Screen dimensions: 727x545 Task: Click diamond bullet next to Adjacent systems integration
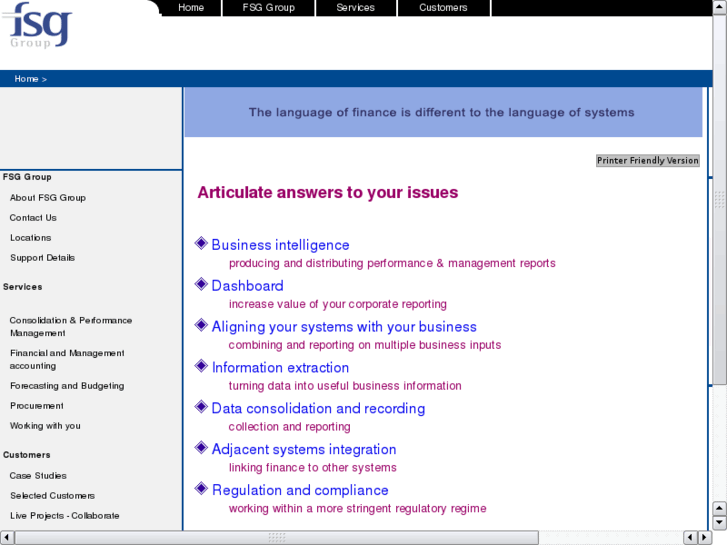[201, 448]
